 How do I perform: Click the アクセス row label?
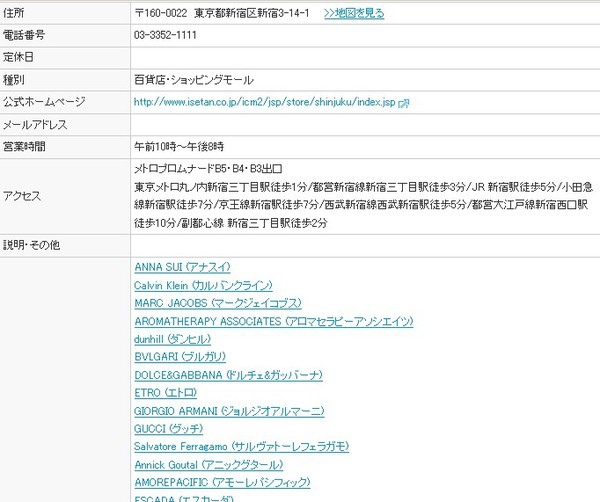22,196
